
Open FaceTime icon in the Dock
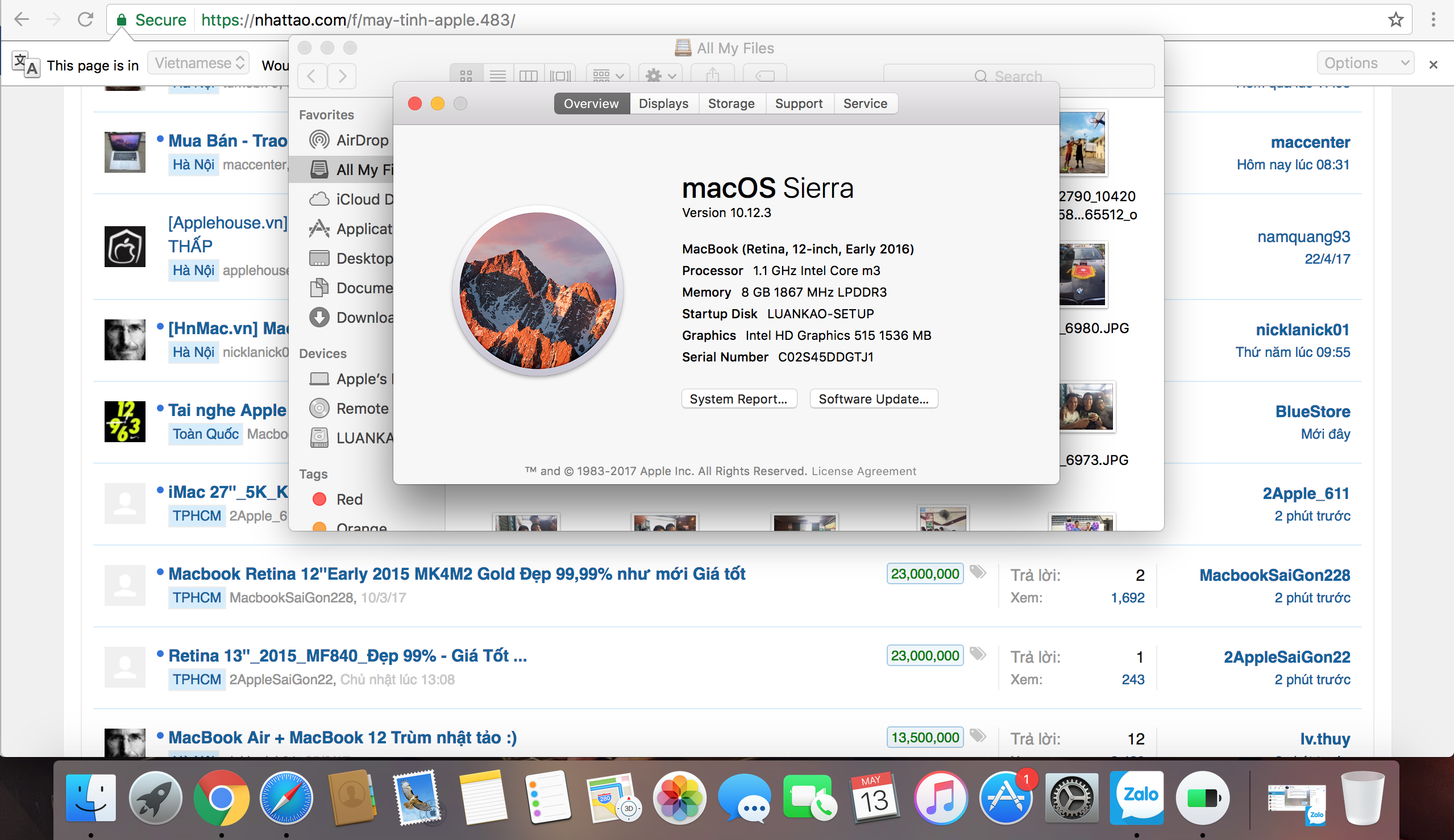coord(809,797)
